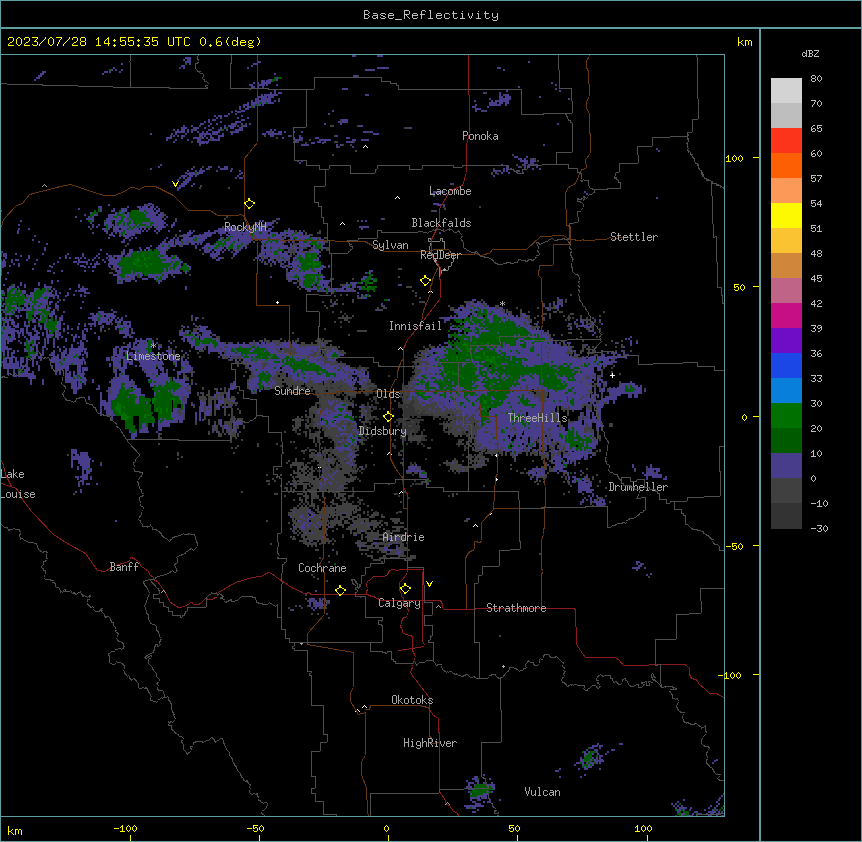Click the 0.6(deg) elevation angle text
This screenshot has width=862, height=842.
(230, 42)
